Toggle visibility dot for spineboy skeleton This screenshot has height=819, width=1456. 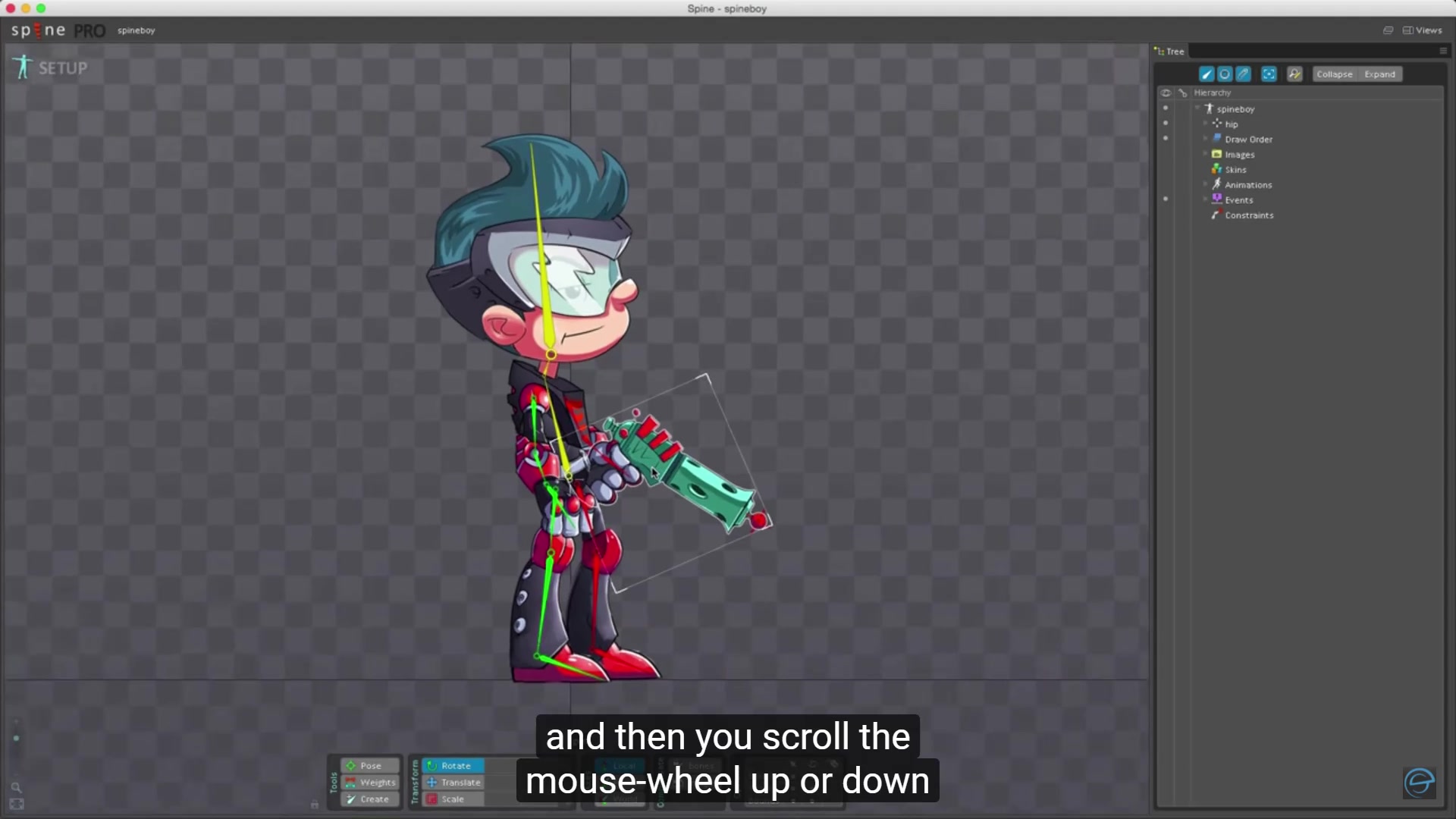click(x=1166, y=108)
